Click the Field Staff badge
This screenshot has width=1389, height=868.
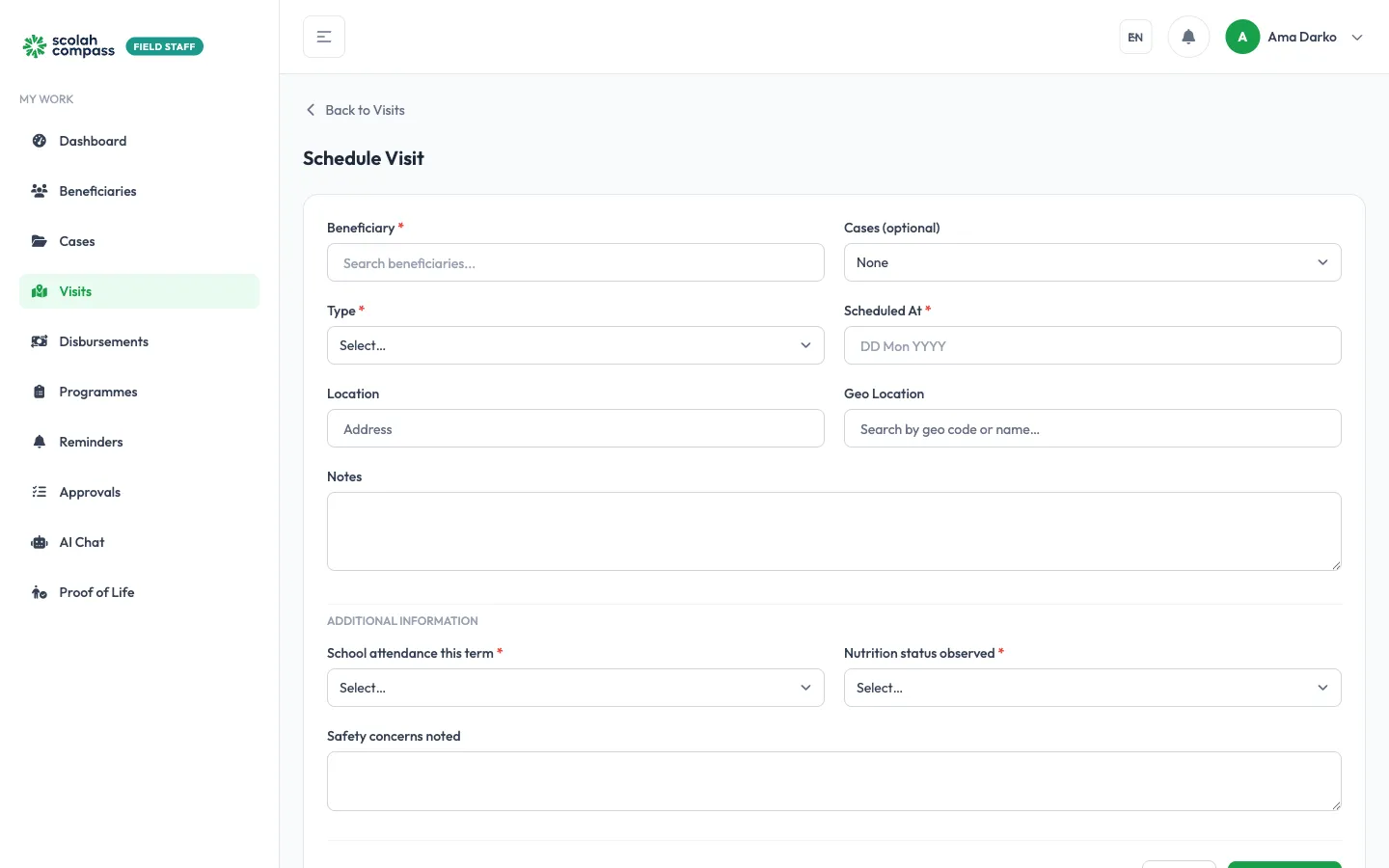coord(164,46)
